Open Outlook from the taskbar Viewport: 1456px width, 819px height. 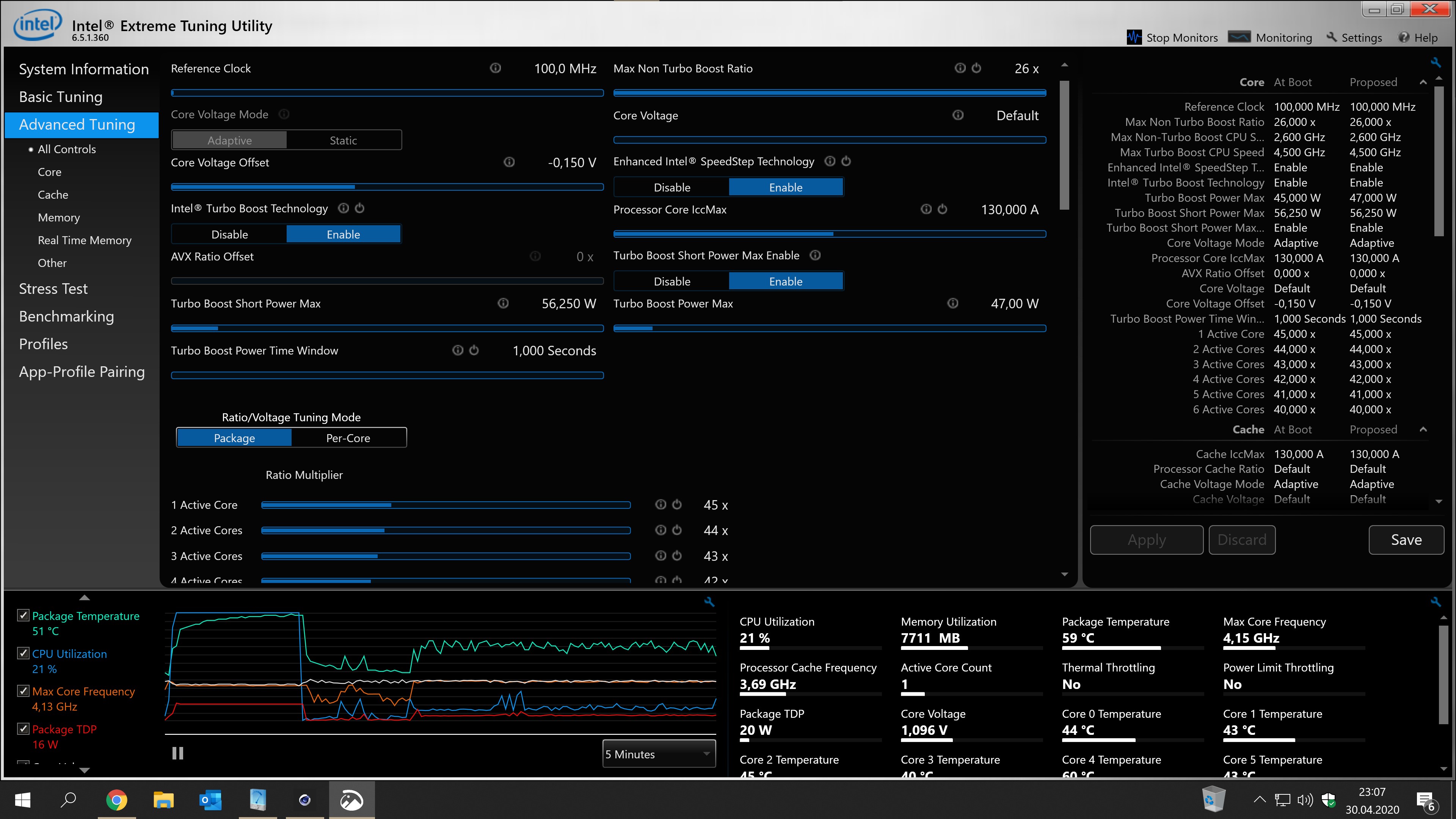(210, 800)
